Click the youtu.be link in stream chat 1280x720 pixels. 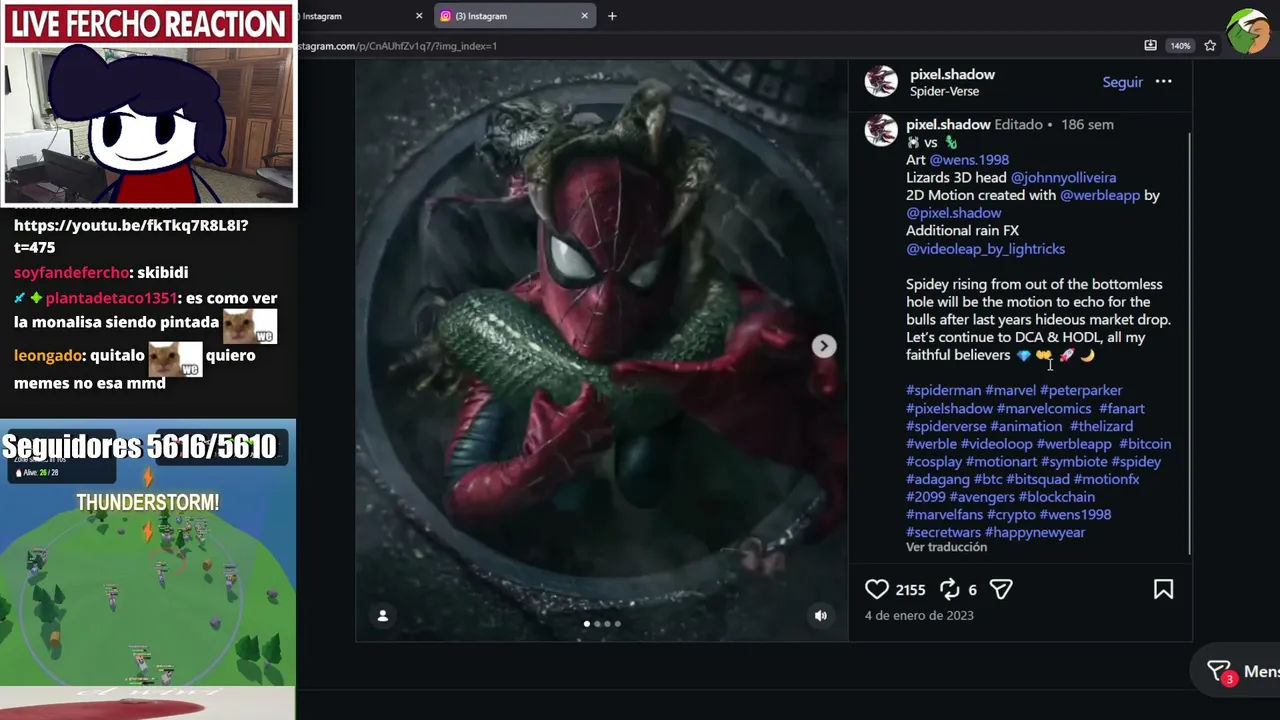click(131, 236)
